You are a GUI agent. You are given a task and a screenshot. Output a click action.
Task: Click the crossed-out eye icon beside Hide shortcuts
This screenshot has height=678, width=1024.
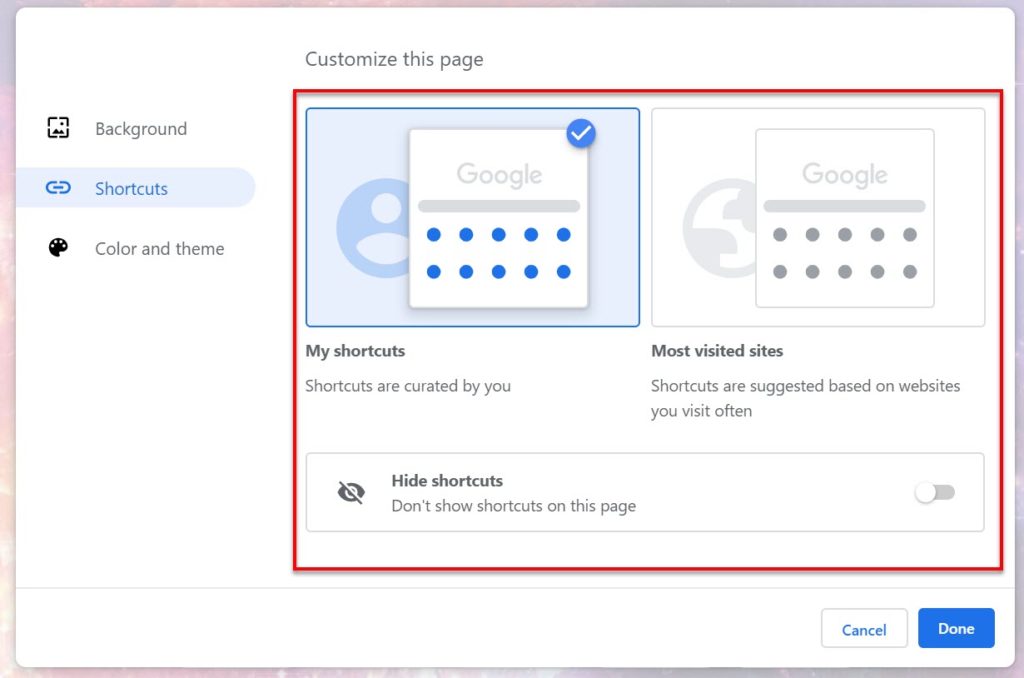tap(351, 492)
